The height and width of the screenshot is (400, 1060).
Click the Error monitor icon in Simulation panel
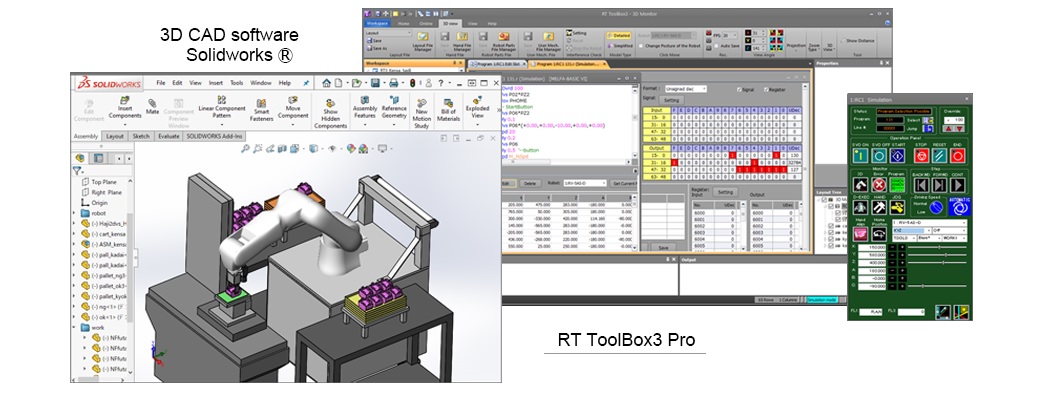(879, 185)
